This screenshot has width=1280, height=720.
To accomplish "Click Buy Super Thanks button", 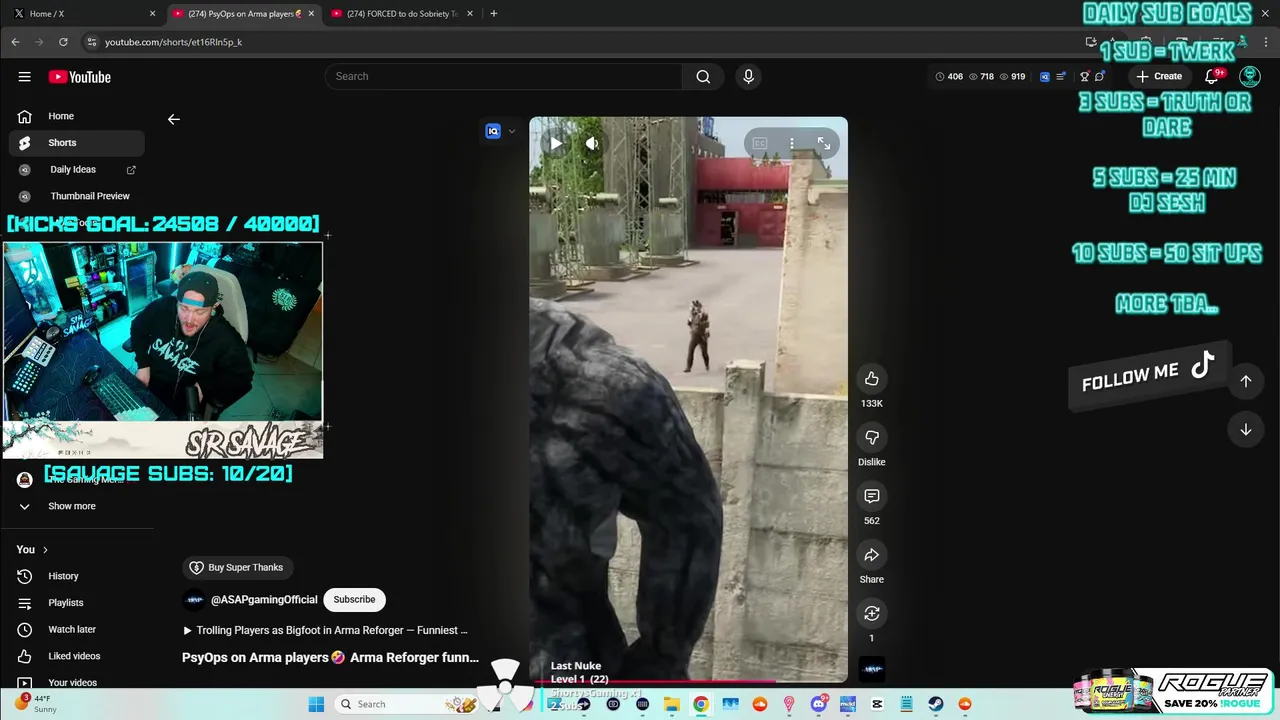I will [x=237, y=567].
